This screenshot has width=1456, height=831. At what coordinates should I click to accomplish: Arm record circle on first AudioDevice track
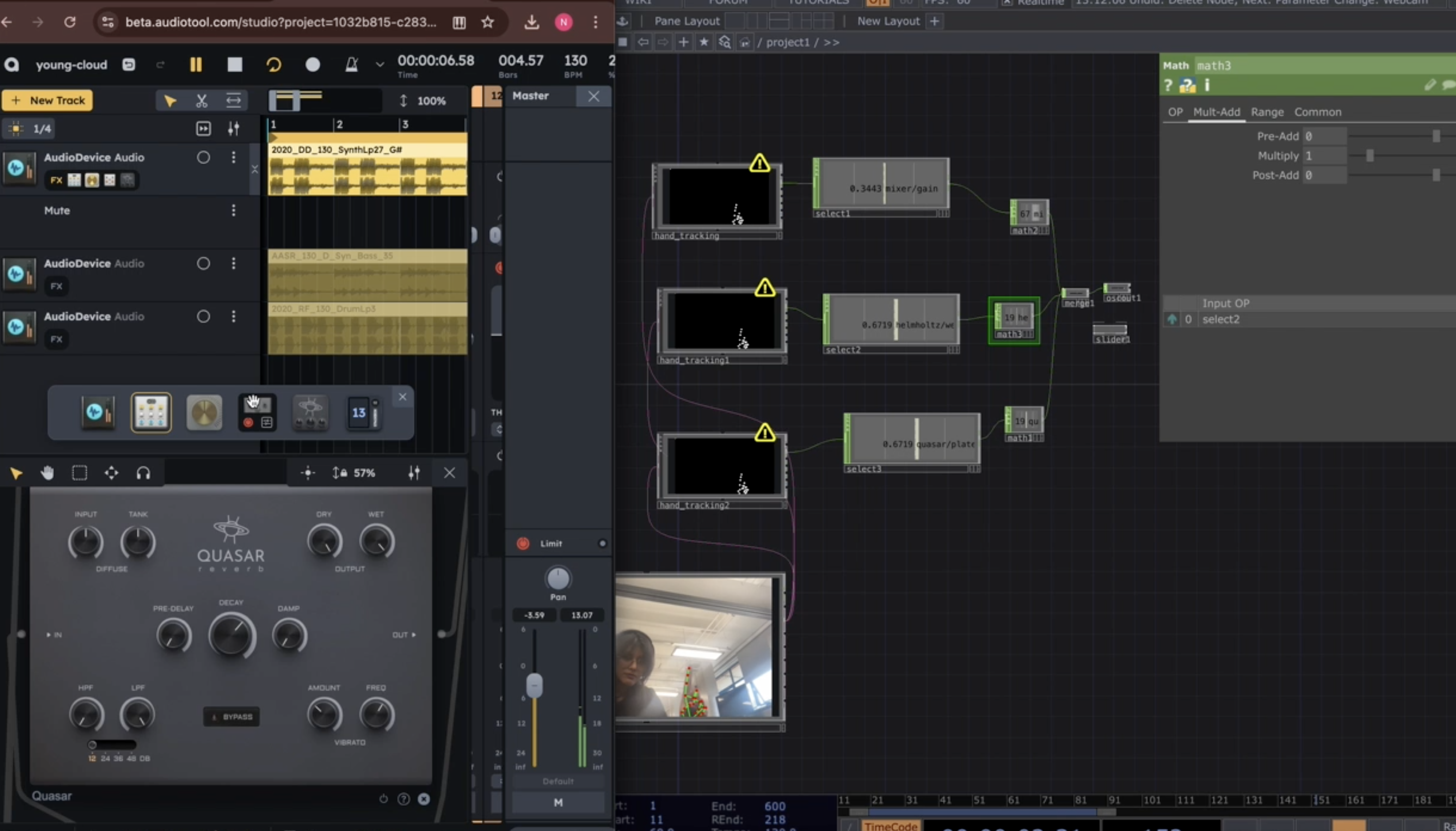click(x=203, y=158)
